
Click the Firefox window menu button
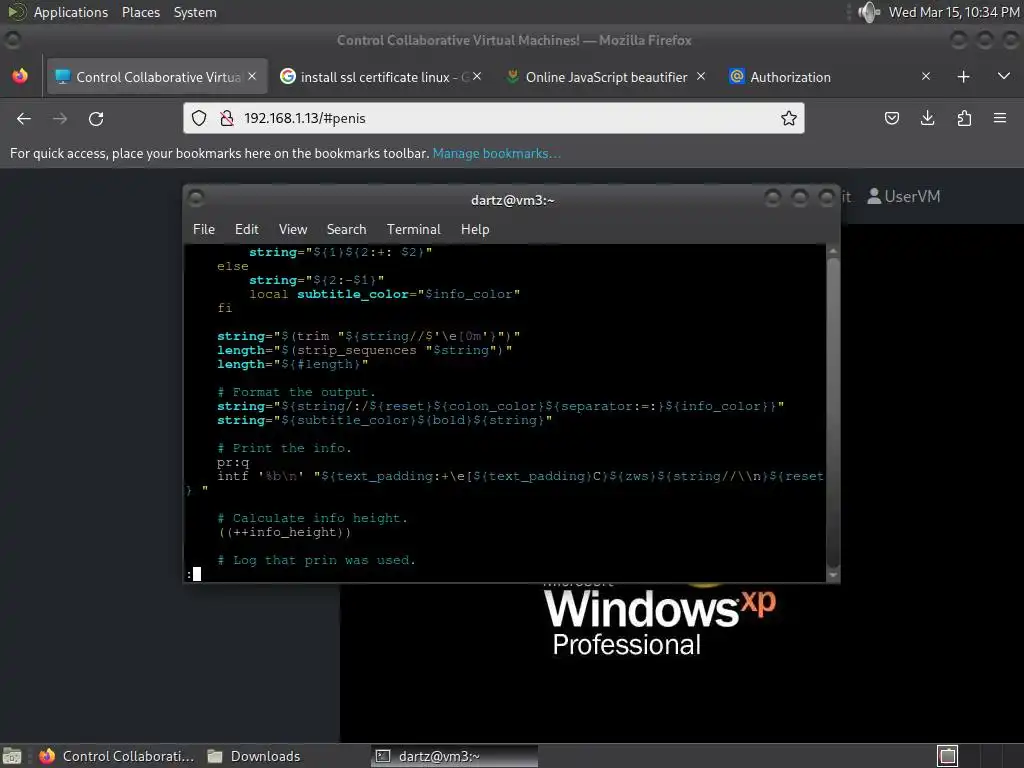(x=12, y=40)
